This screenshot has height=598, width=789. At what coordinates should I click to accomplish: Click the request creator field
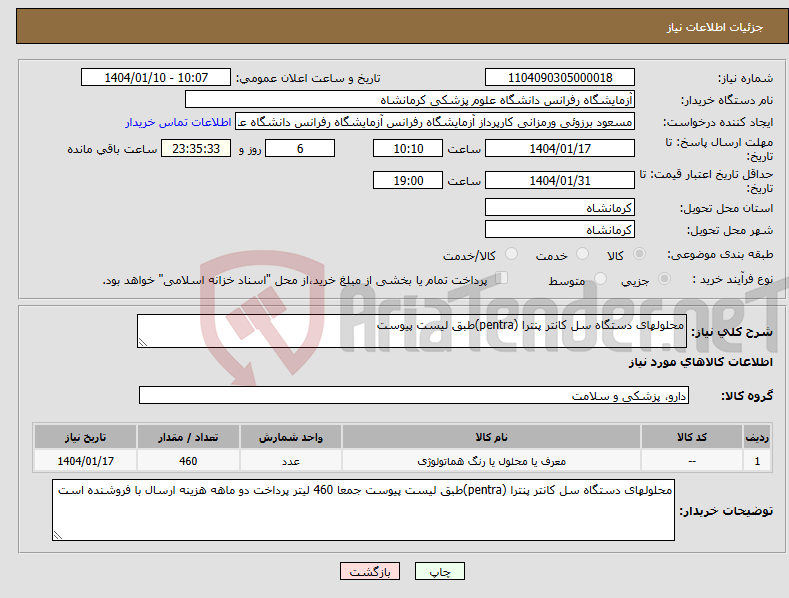[x=435, y=122]
